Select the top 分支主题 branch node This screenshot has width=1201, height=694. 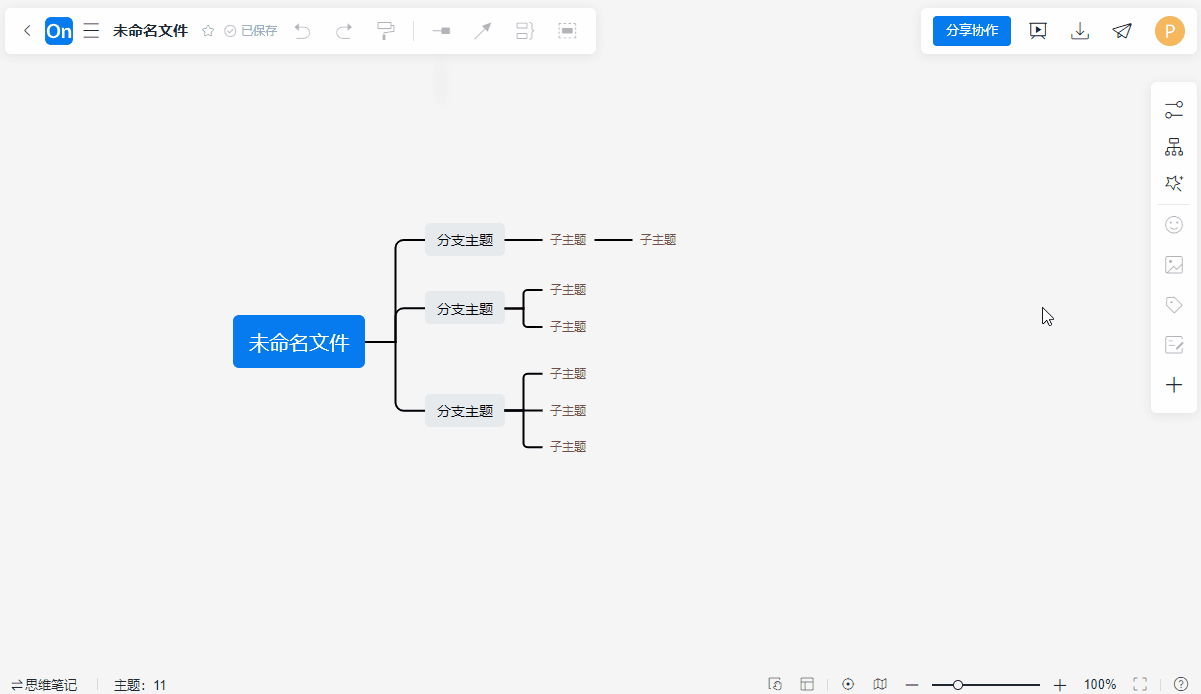[465, 240]
